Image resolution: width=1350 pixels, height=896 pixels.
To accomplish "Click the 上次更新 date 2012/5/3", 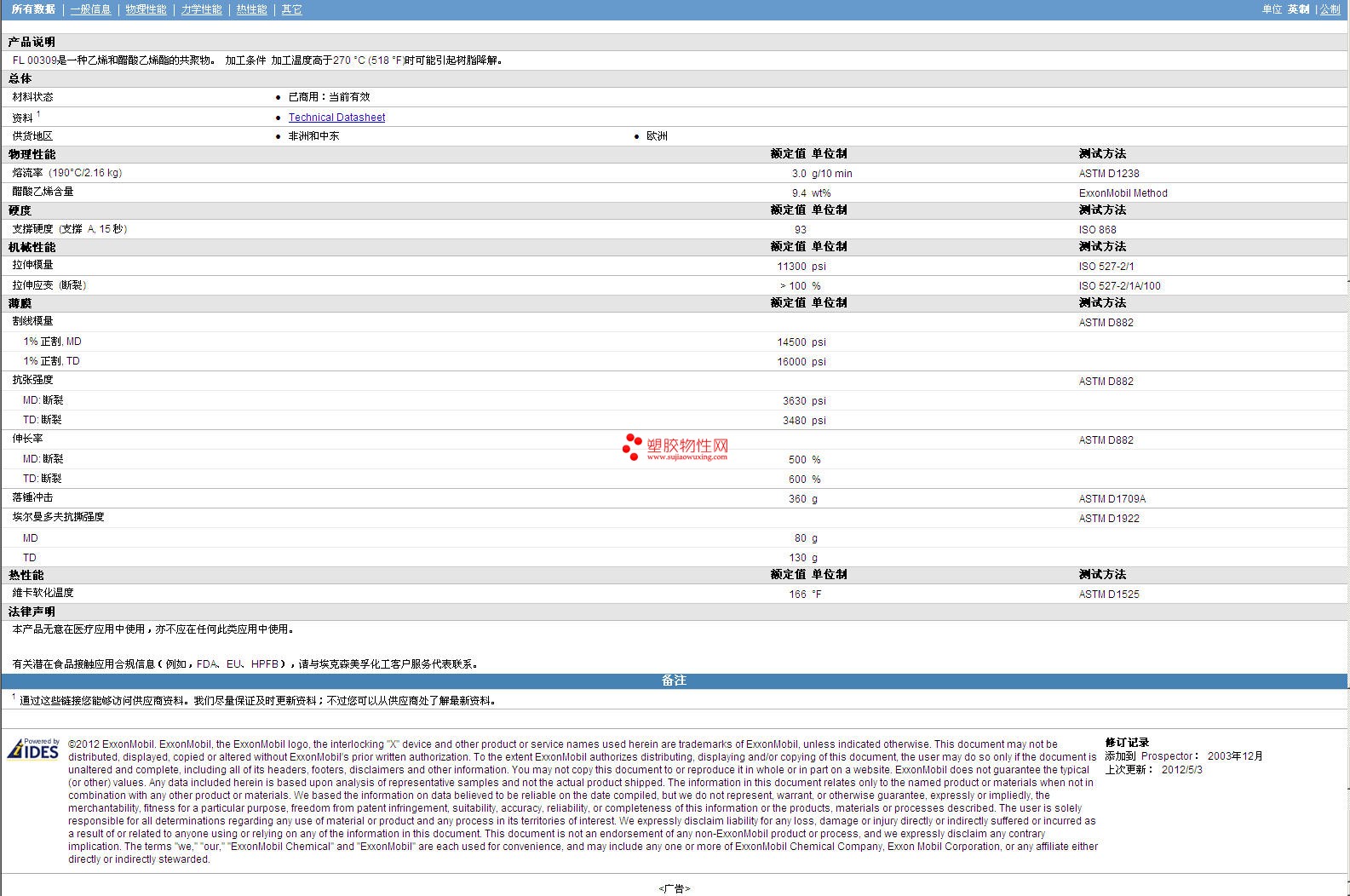I will tap(1182, 770).
